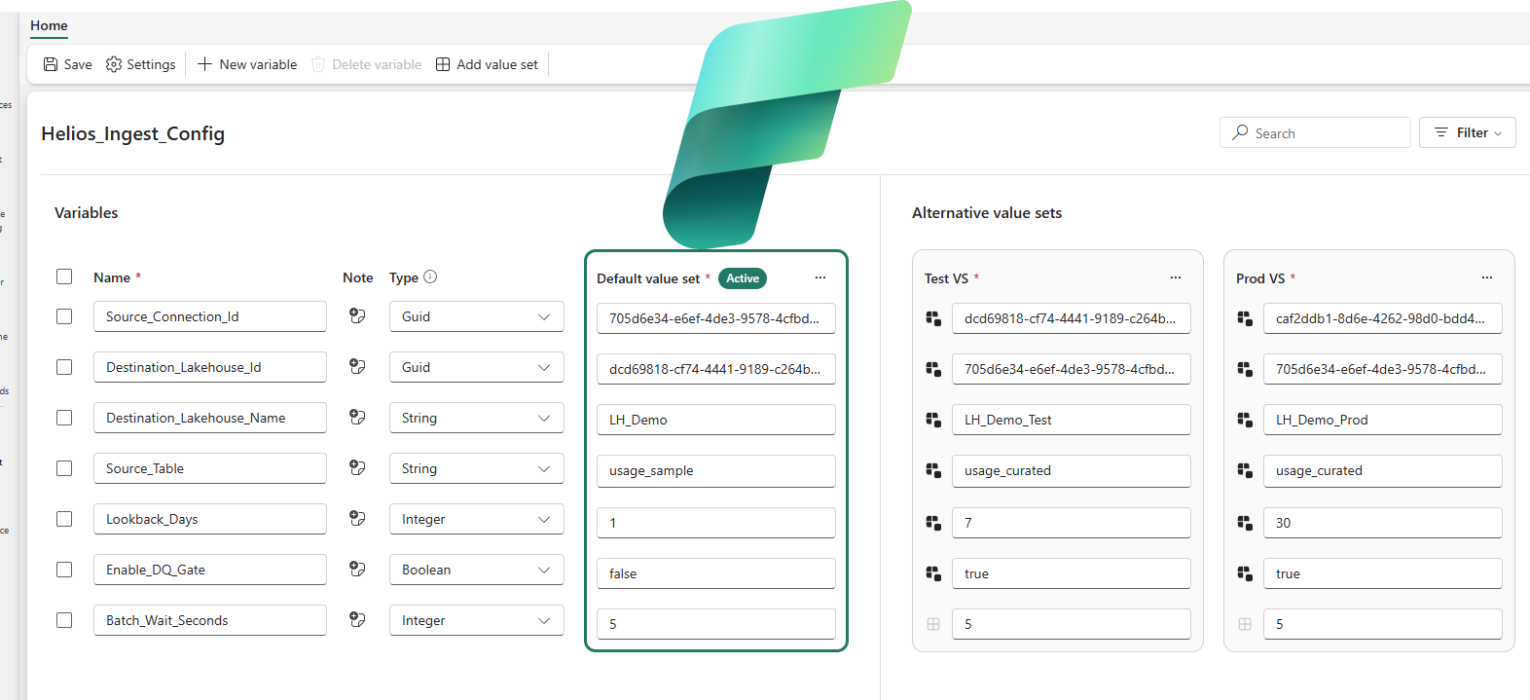This screenshot has height=700, width=1530.
Task: Edit the default value false
Action: coord(716,574)
